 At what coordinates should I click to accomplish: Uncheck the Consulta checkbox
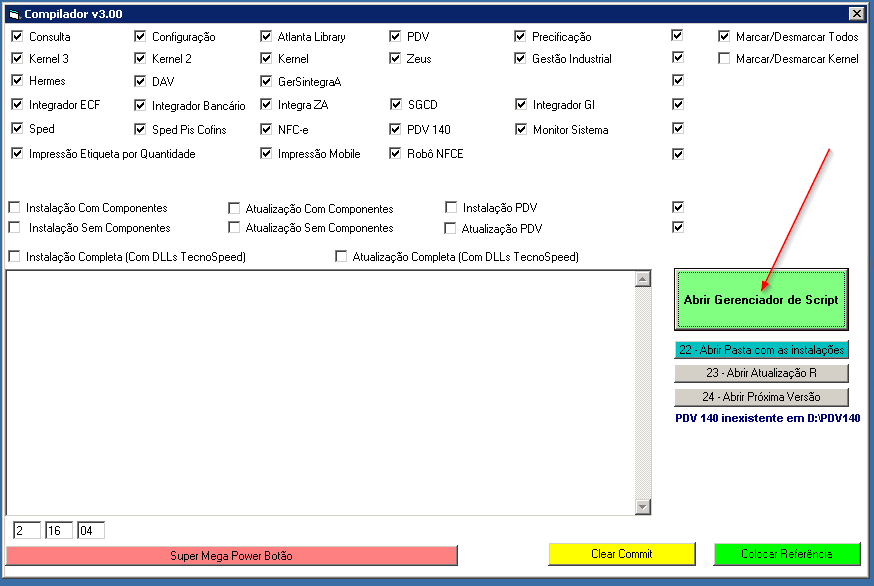click(x=17, y=36)
